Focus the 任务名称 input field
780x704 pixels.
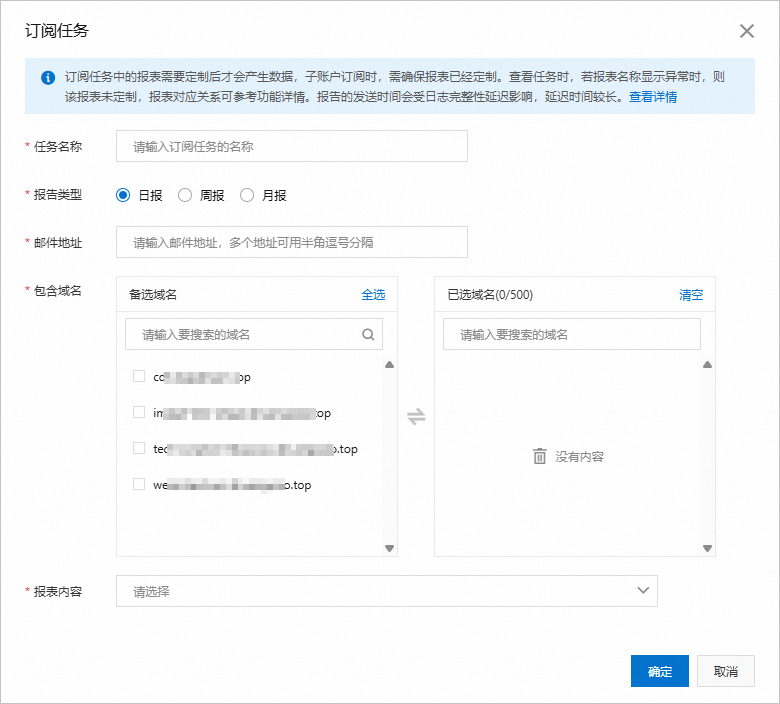coord(292,146)
